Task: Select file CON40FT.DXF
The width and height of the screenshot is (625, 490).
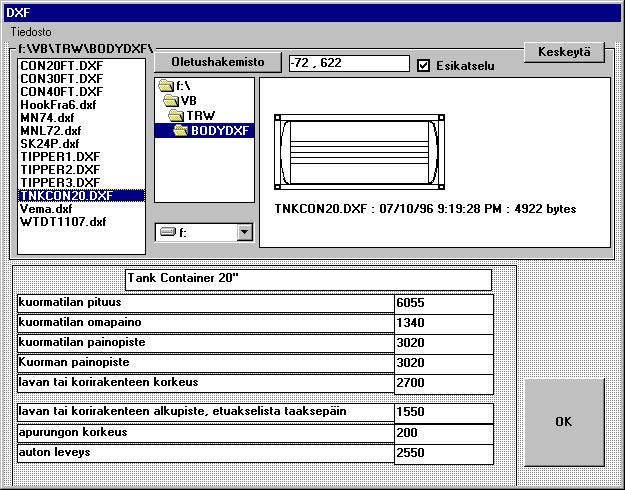Action: (x=81, y=92)
